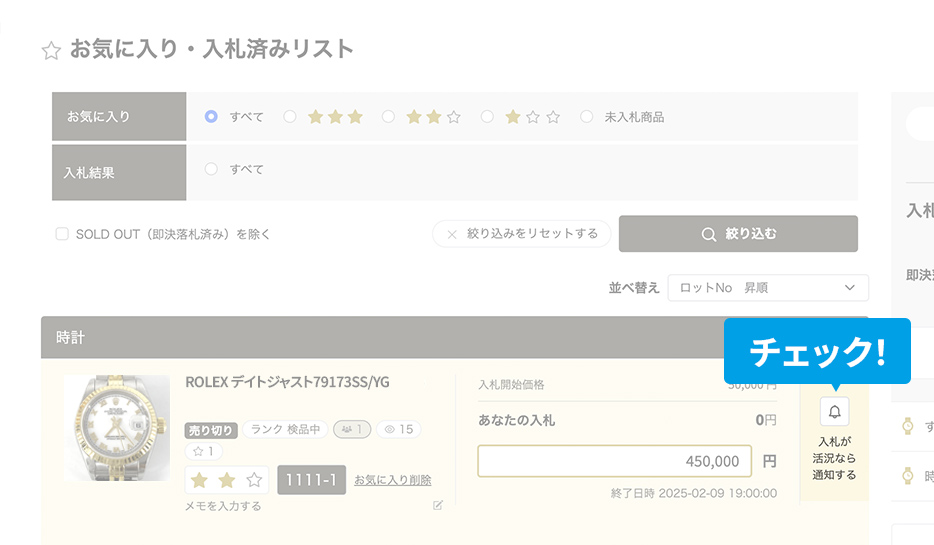Click the bid amount input field

614,461
